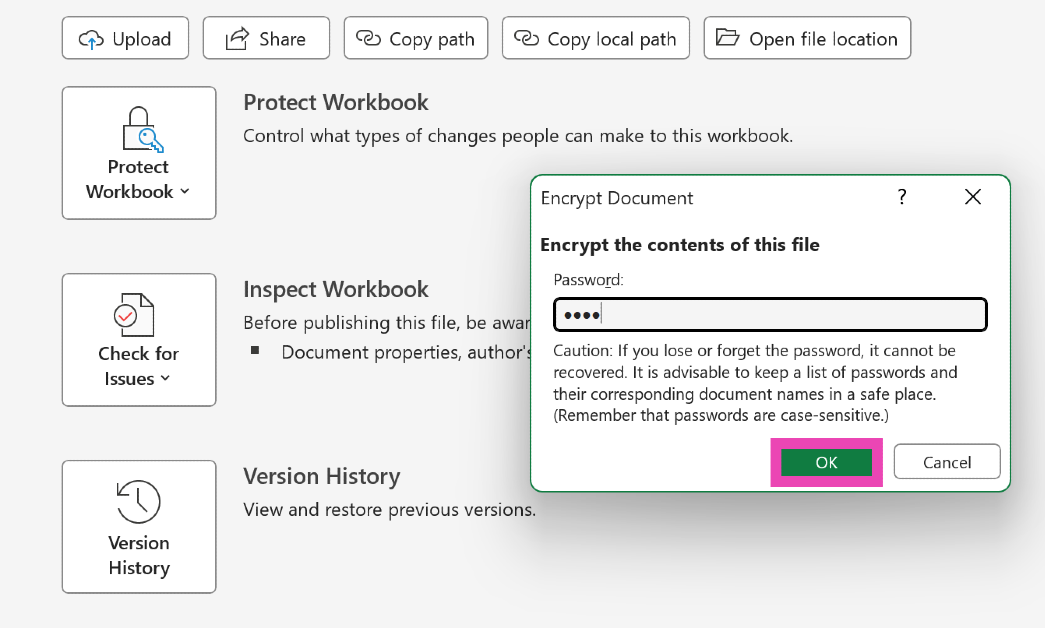The image size is (1045, 628).
Task: Cancel the Encrypt Document dialog
Action: [x=946, y=462]
